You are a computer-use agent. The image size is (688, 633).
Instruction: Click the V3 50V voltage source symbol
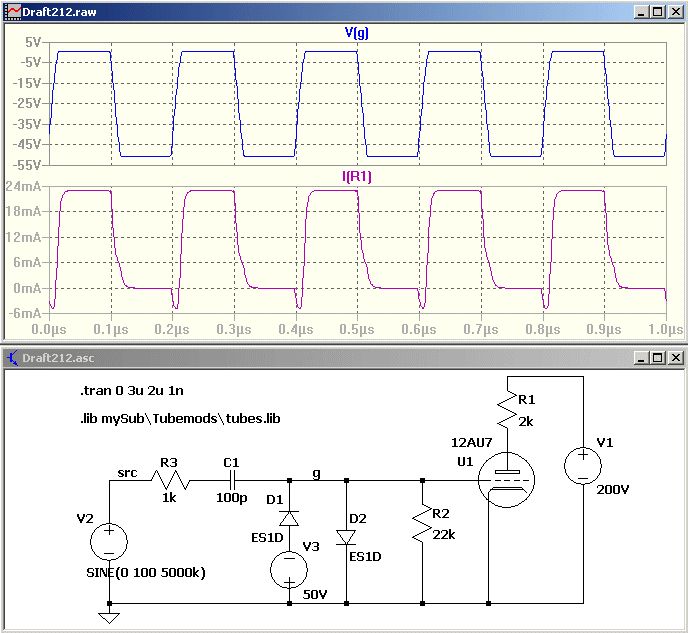tap(289, 570)
